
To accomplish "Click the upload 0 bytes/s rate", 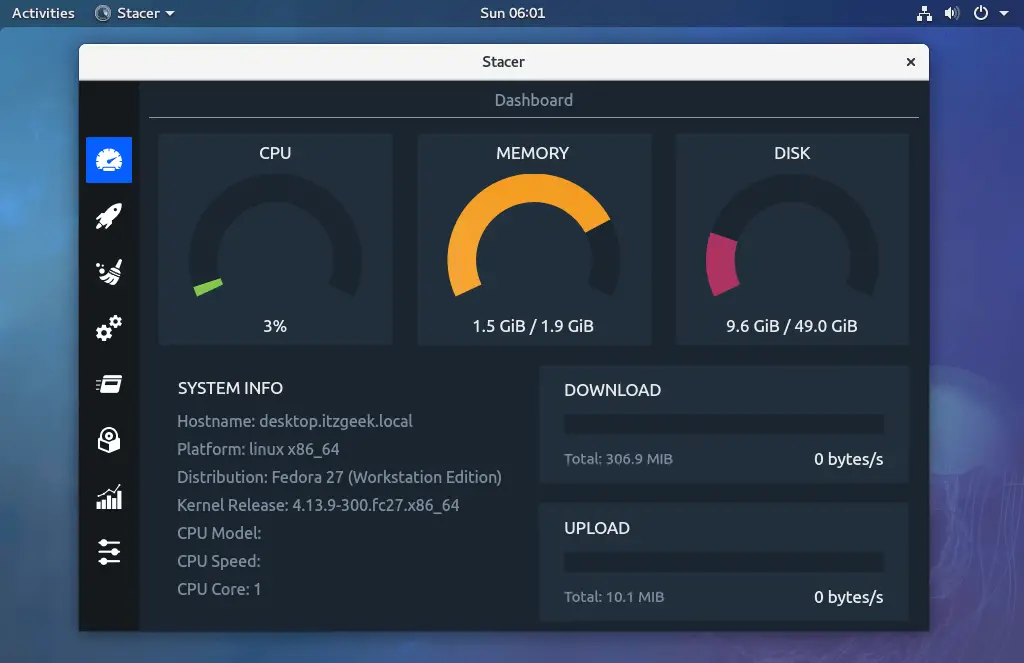I will point(848,597).
